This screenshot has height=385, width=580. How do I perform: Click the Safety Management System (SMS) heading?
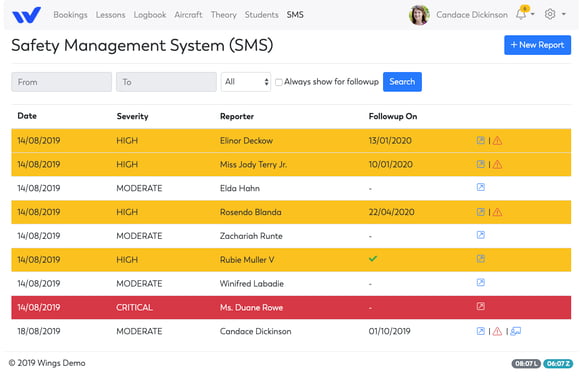click(x=142, y=45)
